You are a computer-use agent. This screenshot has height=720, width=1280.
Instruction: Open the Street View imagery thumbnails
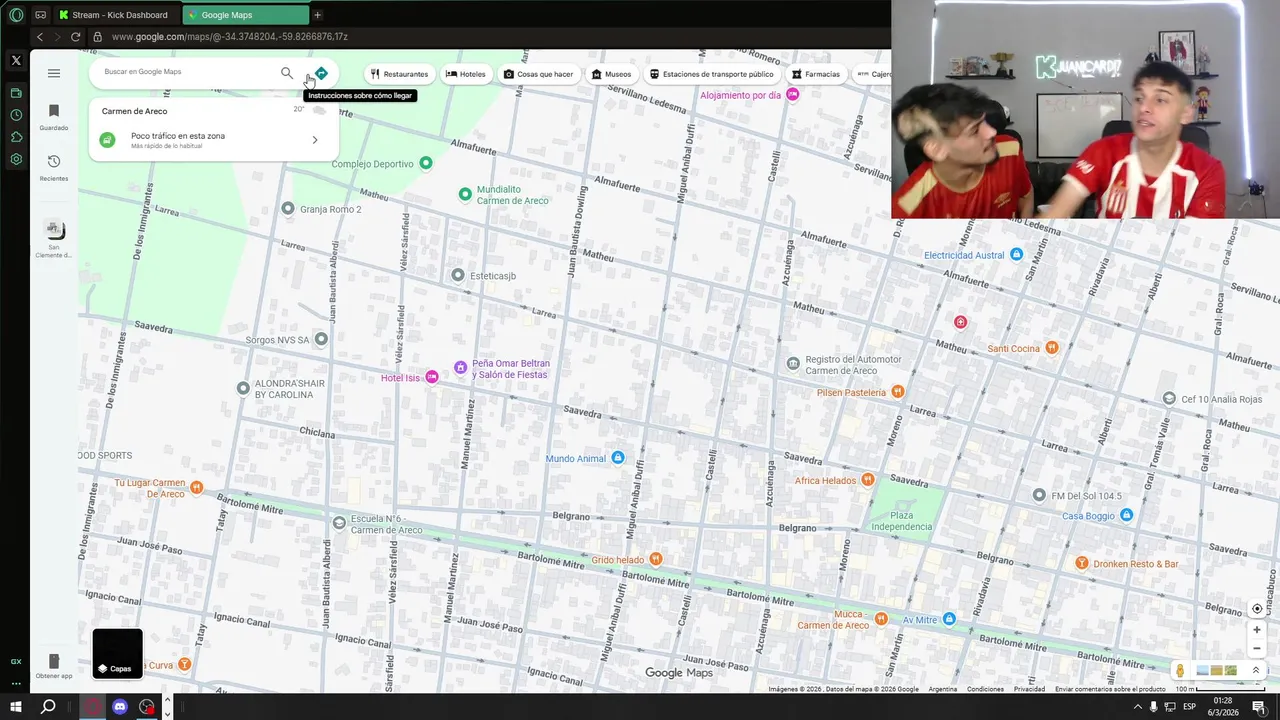pos(1216,671)
